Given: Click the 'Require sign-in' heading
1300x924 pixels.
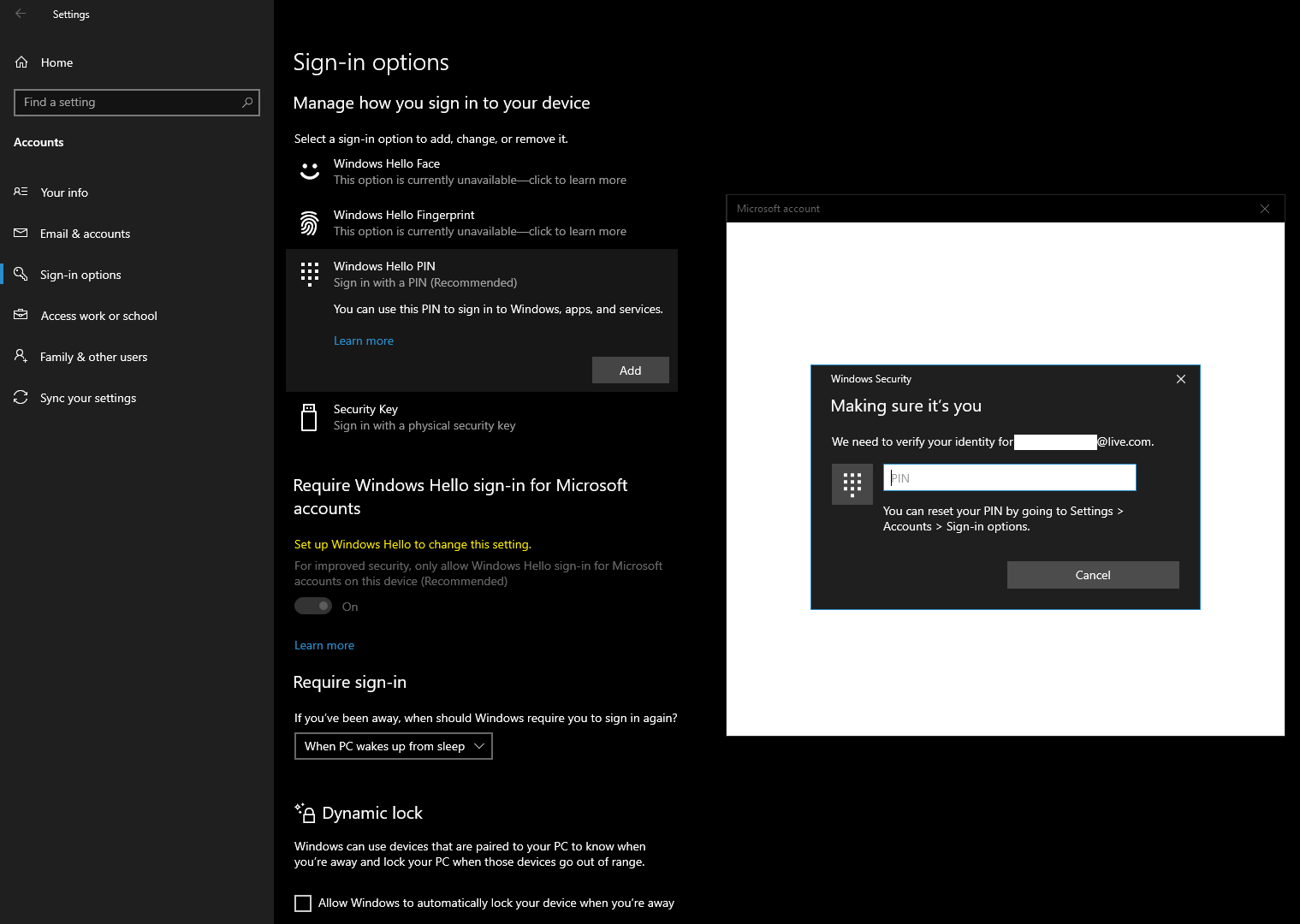Looking at the screenshot, I should [350, 682].
